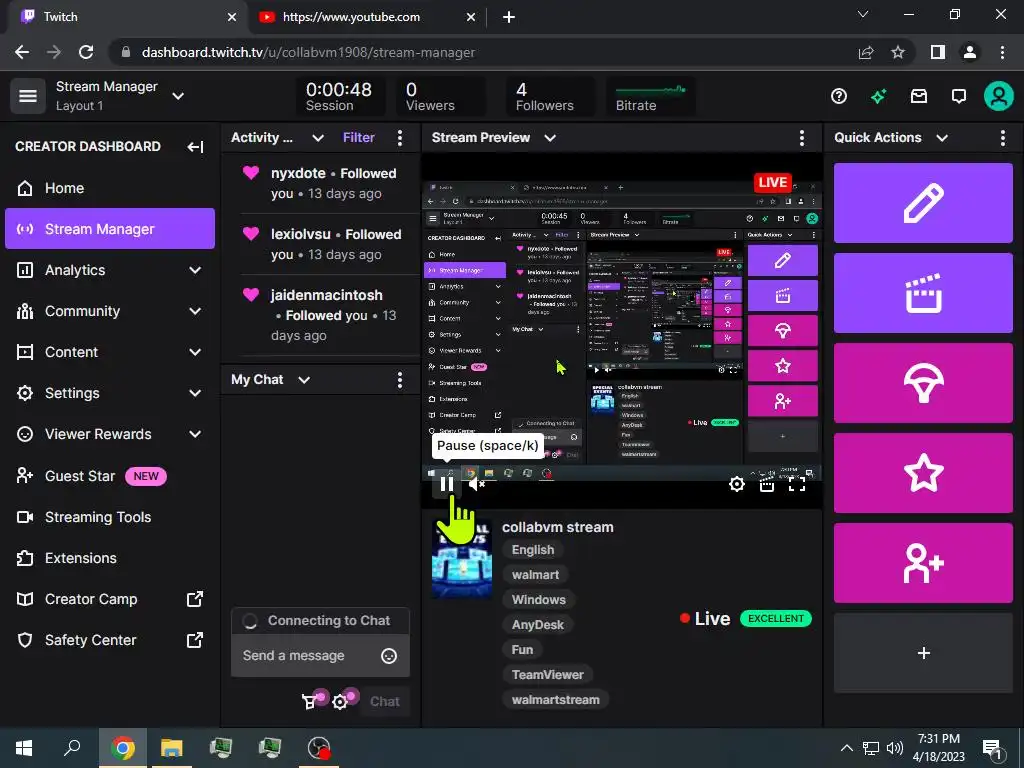Expand the Stream Manager layout dropdown
This screenshot has height=768, width=1024.
pos(178,96)
